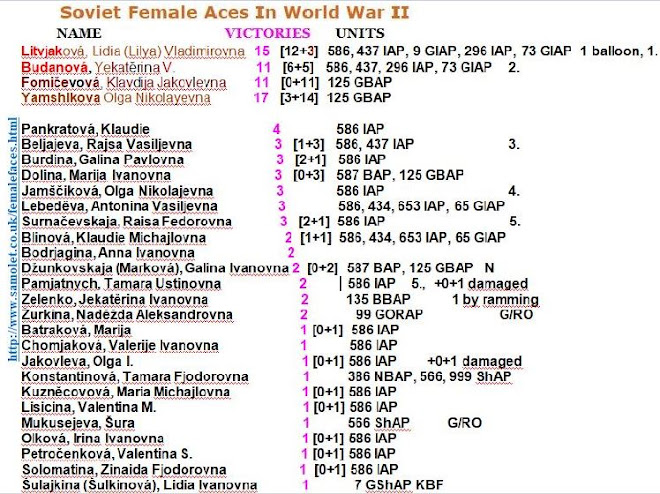This screenshot has height=494, width=660.
Task: Select the name Pankratová, Klaudie
Action: click(x=85, y=129)
